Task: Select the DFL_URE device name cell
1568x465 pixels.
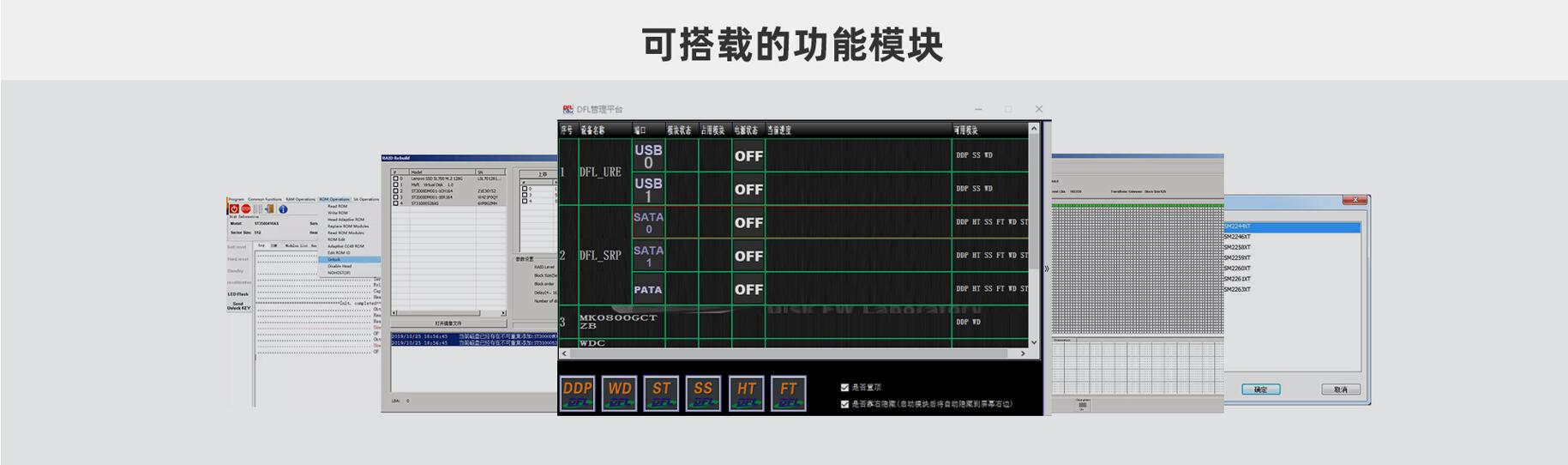Action: pyautogui.click(x=604, y=172)
